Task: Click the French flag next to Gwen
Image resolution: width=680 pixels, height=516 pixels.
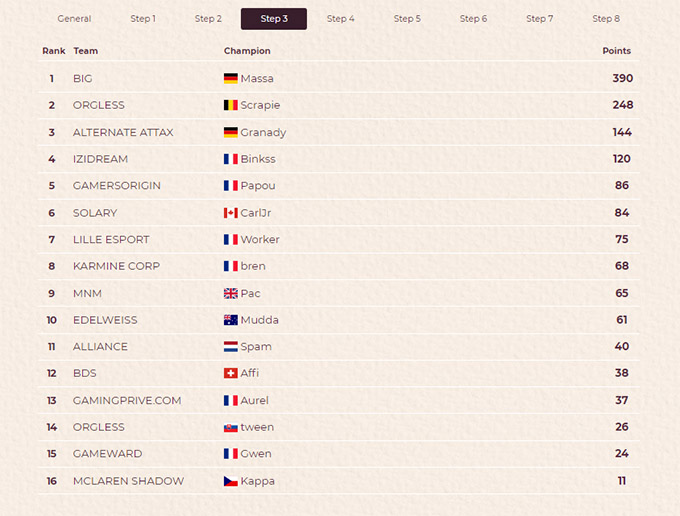Action: 231,454
